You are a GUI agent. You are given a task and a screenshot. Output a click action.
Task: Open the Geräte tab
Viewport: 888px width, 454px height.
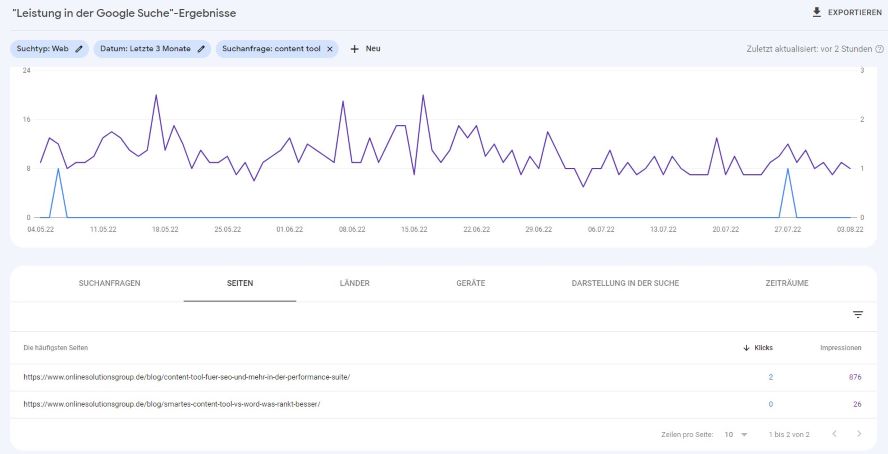tap(471, 283)
